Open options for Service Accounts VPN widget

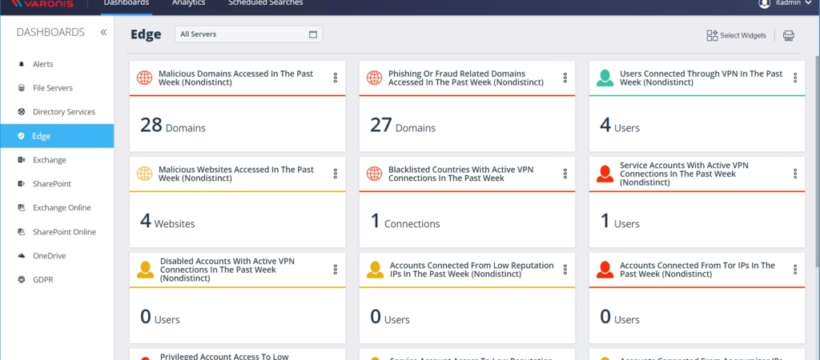(x=795, y=174)
